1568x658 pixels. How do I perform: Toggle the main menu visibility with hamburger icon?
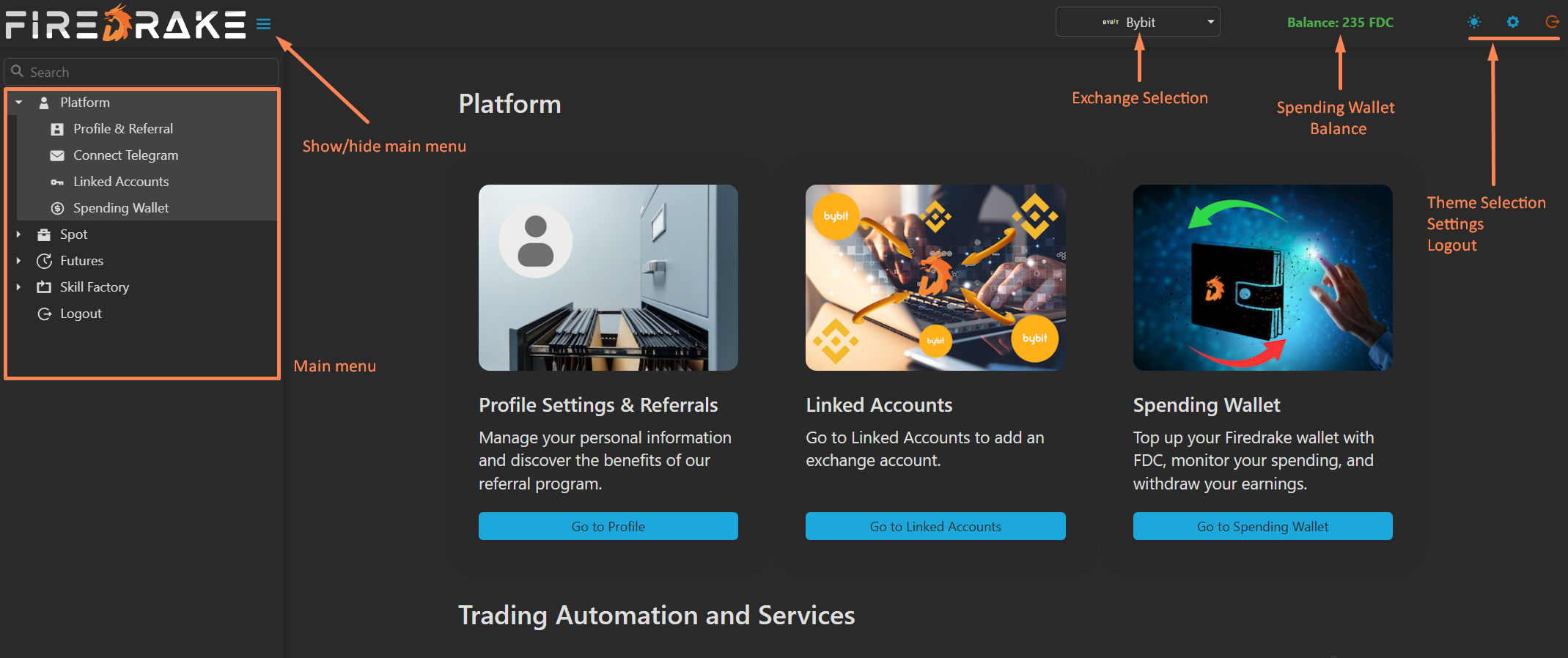tap(263, 23)
